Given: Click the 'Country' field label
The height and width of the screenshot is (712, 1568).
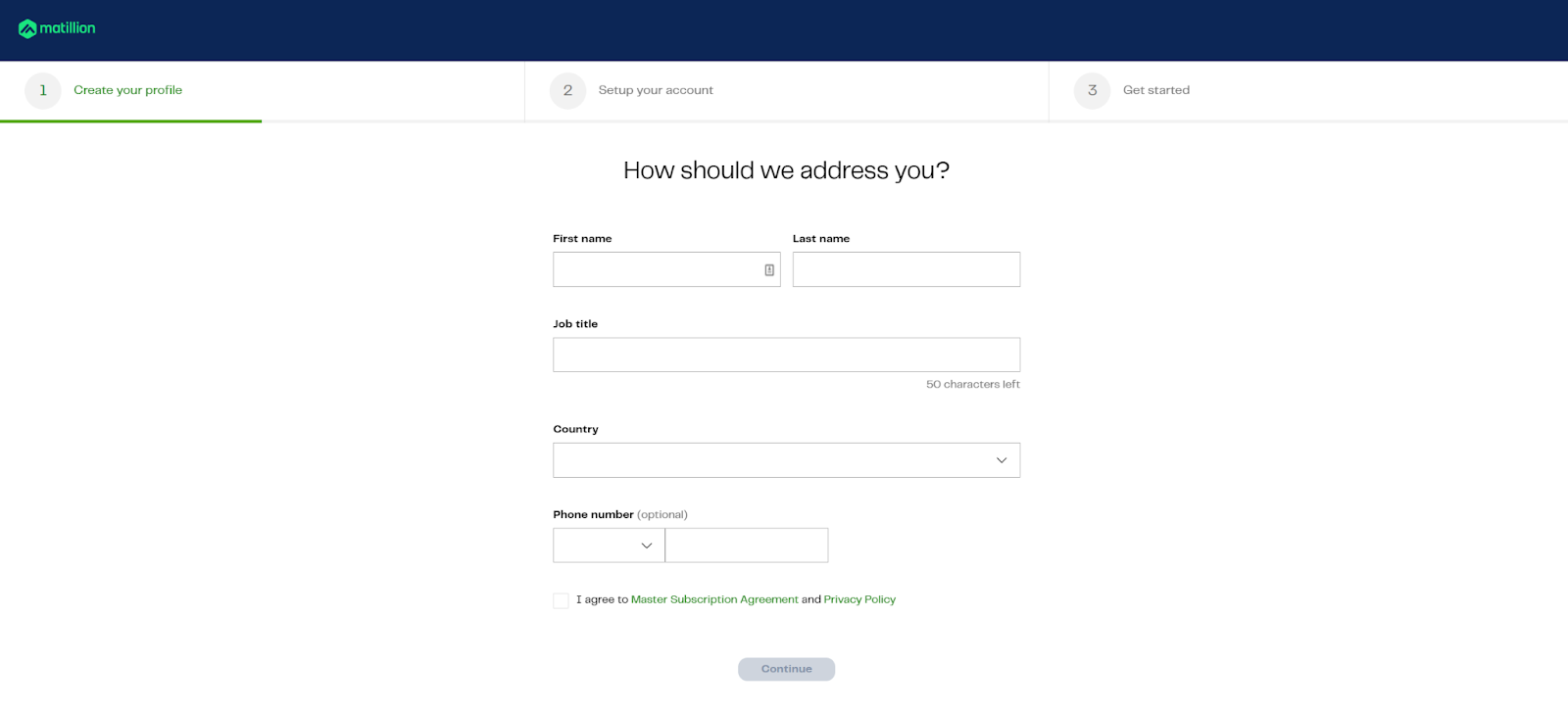Looking at the screenshot, I should (575, 429).
